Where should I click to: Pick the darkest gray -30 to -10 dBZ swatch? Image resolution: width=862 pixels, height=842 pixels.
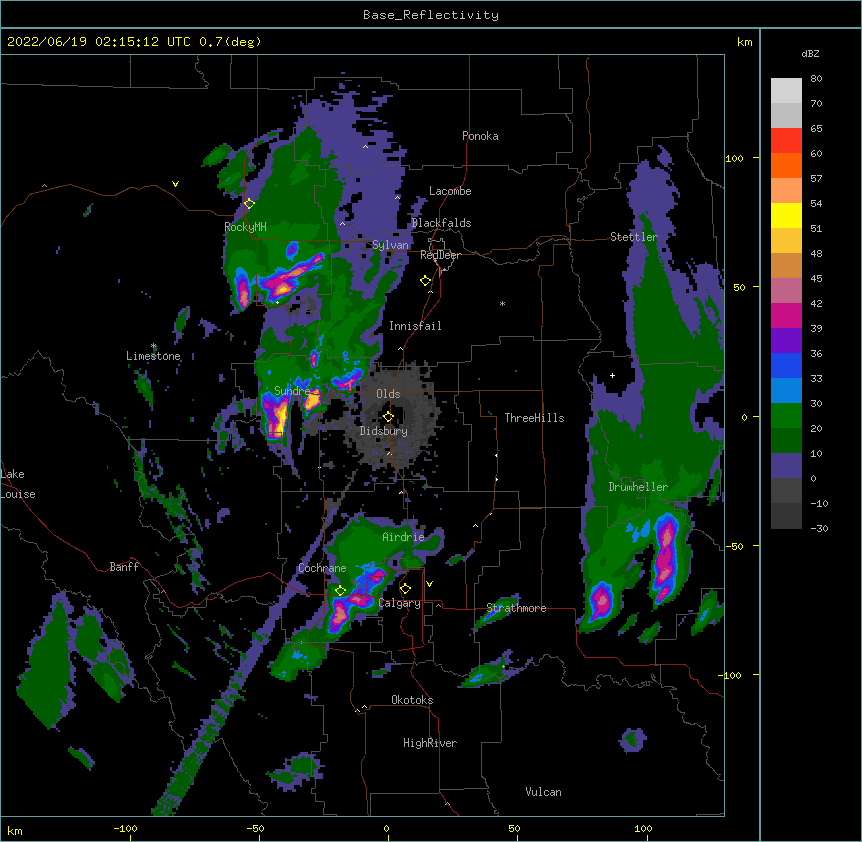(x=786, y=516)
